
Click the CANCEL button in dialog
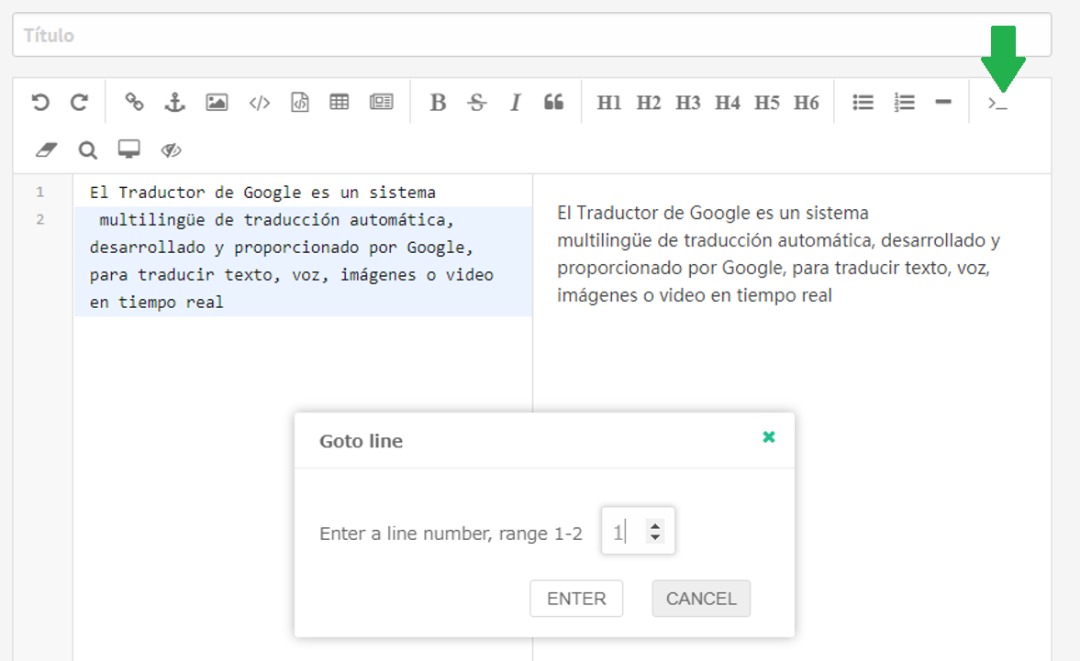pyautogui.click(x=701, y=598)
